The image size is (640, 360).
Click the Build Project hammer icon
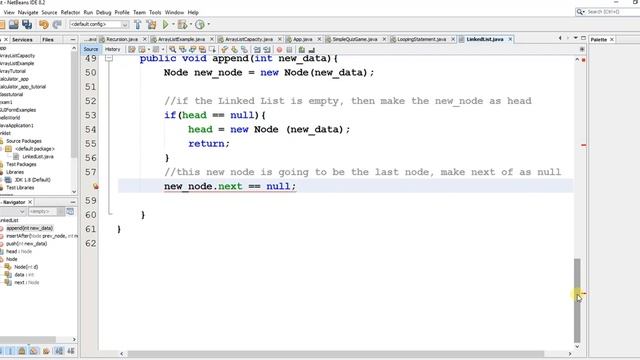click(x=138, y=24)
